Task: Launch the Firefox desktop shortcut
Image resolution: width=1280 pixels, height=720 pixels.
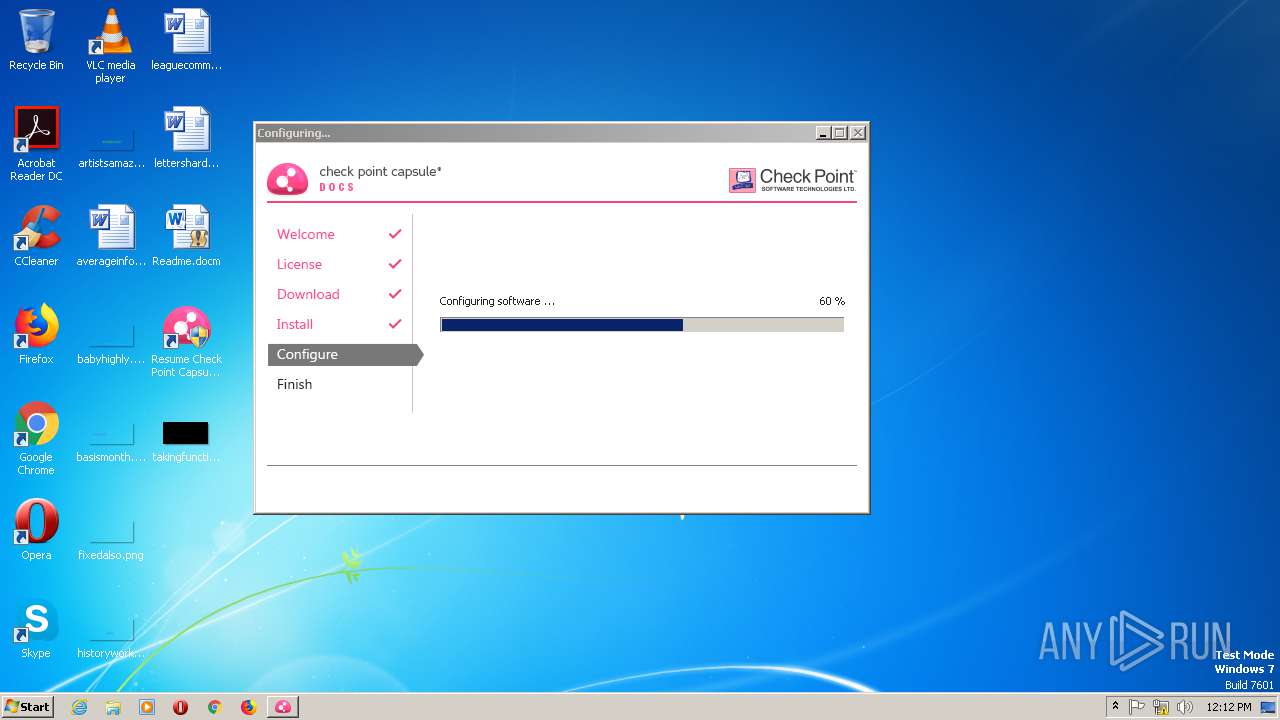Action: pos(36,334)
